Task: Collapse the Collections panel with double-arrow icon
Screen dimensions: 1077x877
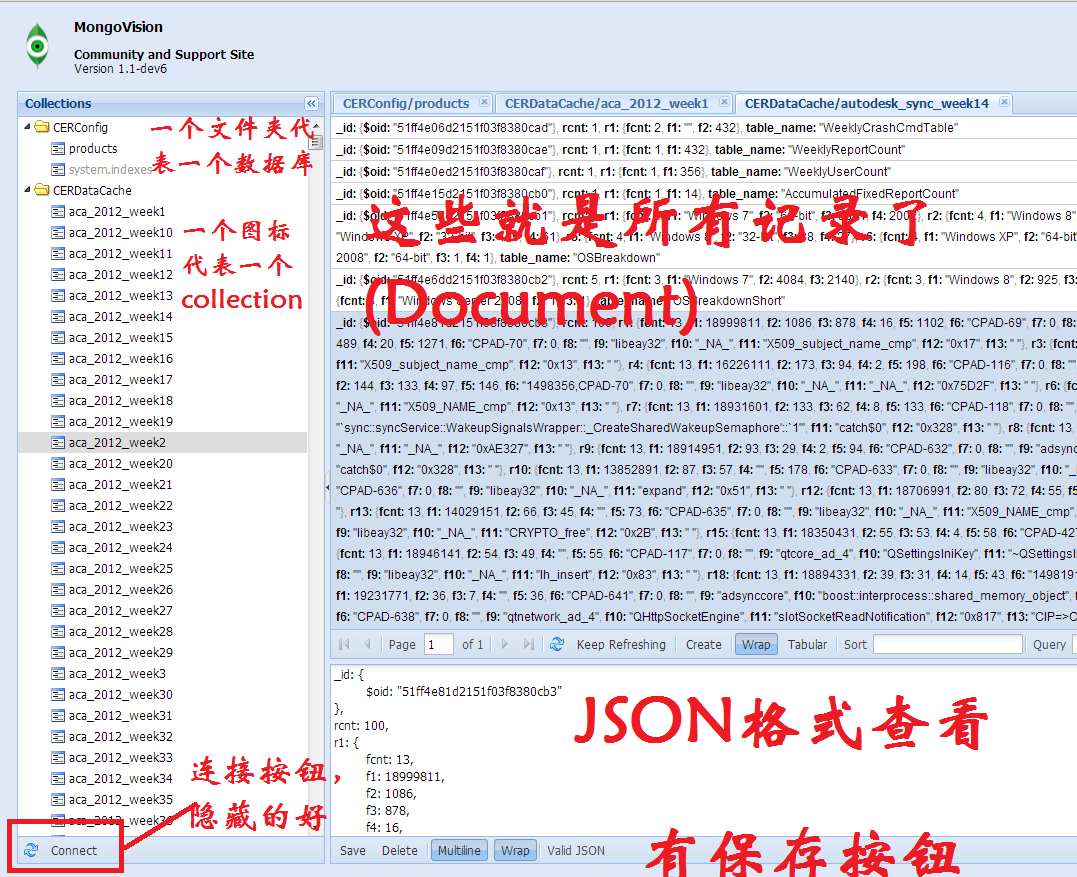Action: [x=311, y=104]
